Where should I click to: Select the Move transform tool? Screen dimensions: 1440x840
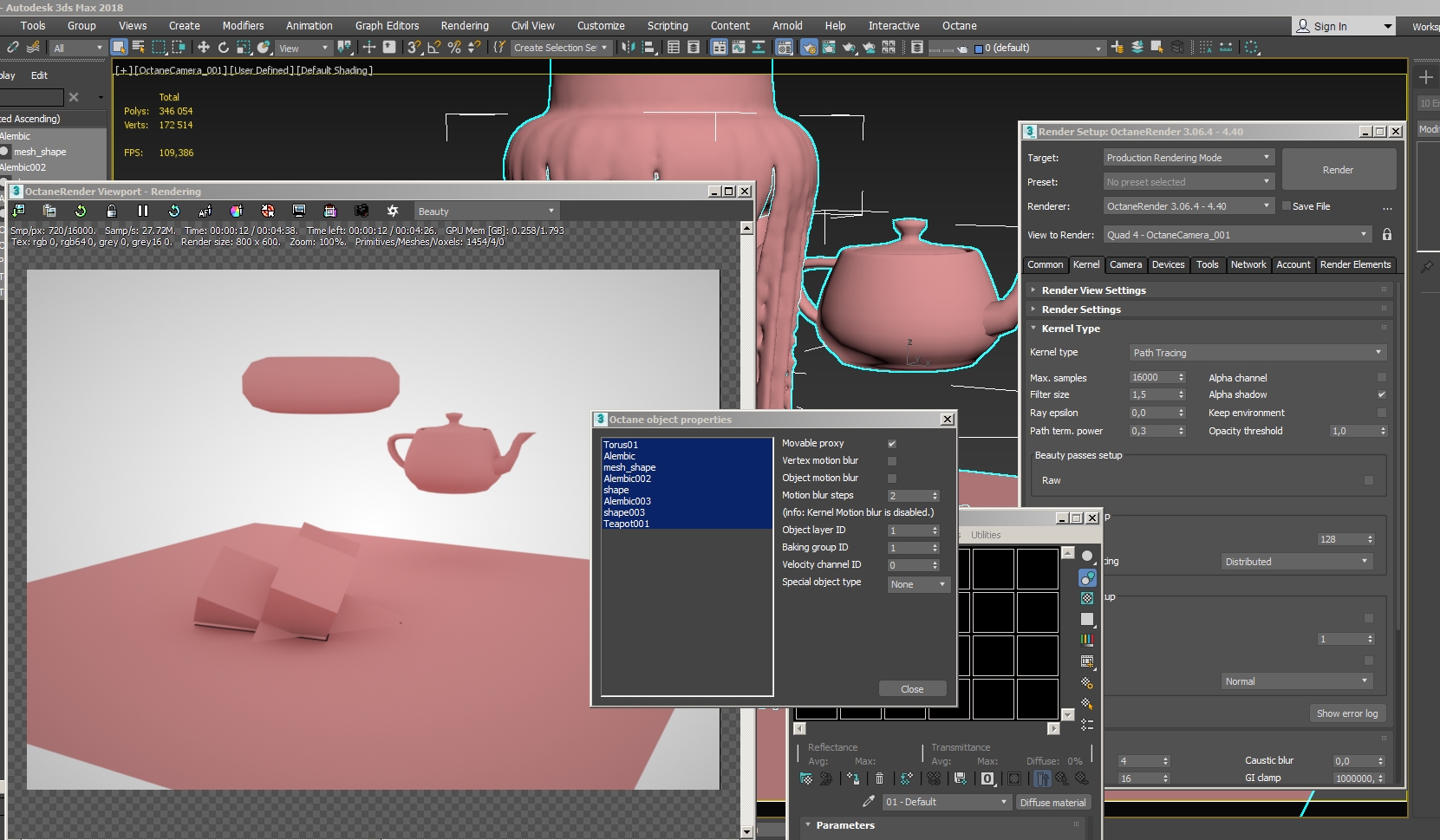(204, 48)
